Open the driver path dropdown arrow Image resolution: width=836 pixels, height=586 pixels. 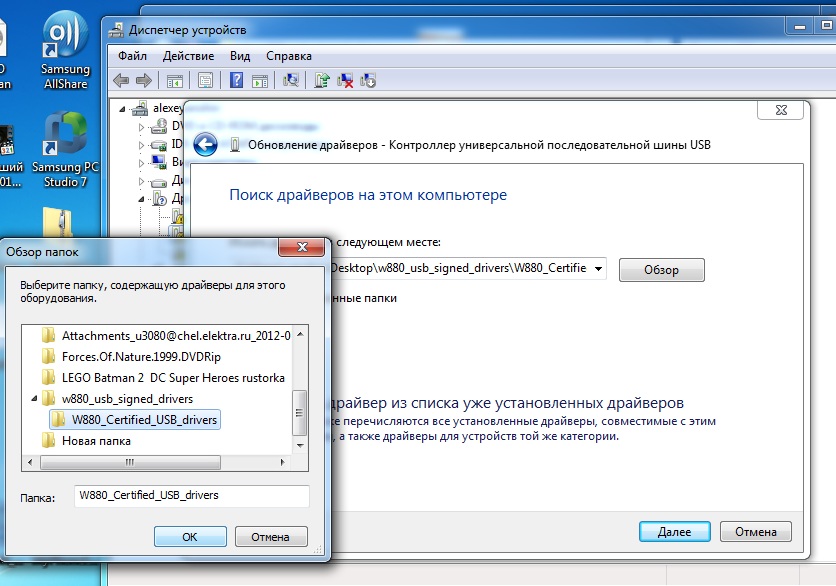598,268
